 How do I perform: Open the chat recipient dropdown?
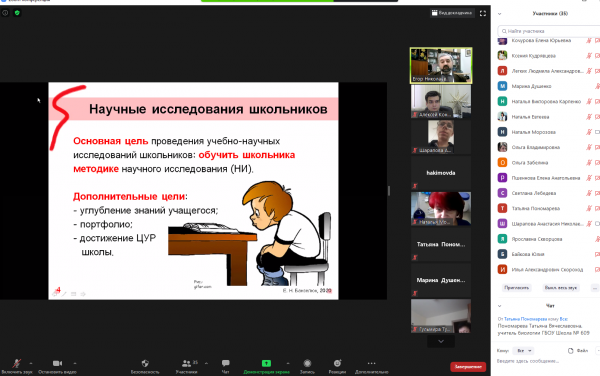(523, 350)
